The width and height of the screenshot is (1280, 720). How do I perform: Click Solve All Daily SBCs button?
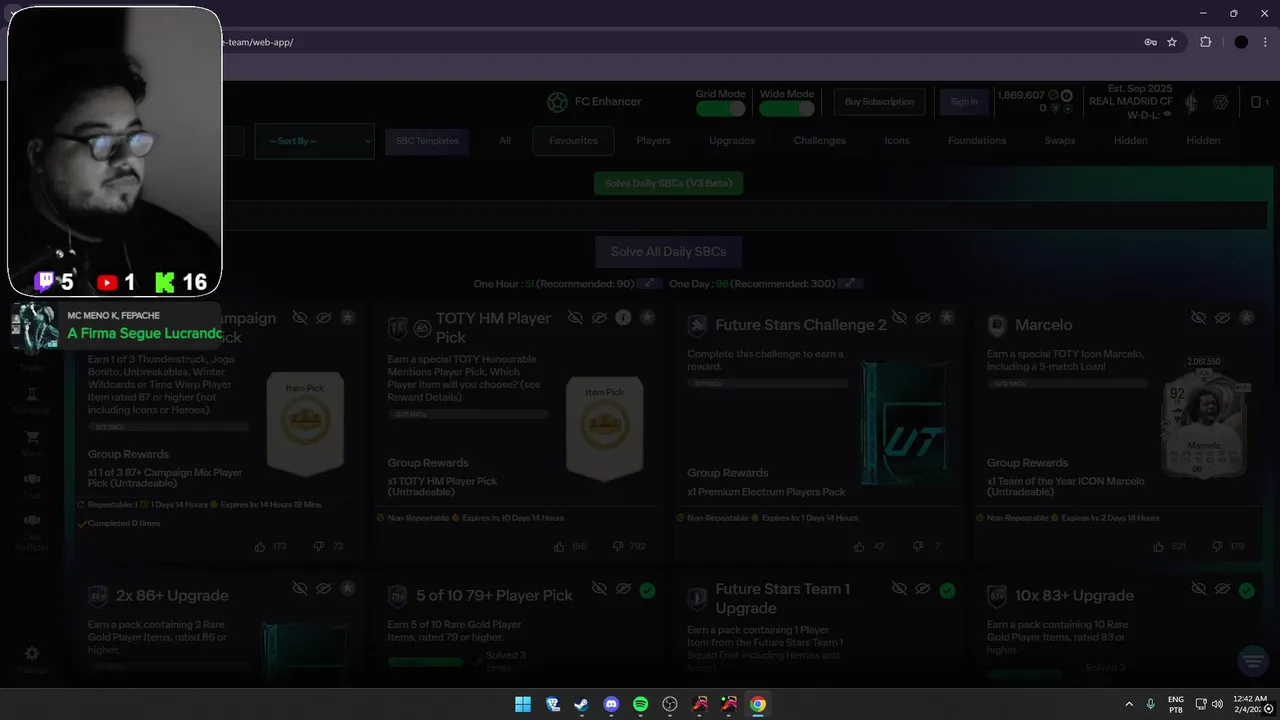click(x=668, y=251)
